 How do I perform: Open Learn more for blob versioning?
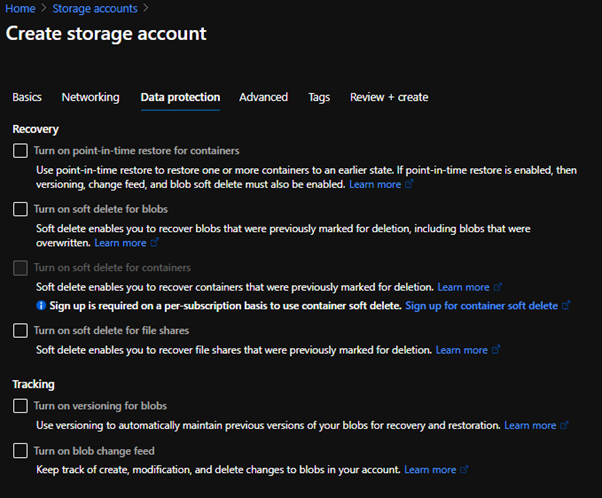coord(530,425)
